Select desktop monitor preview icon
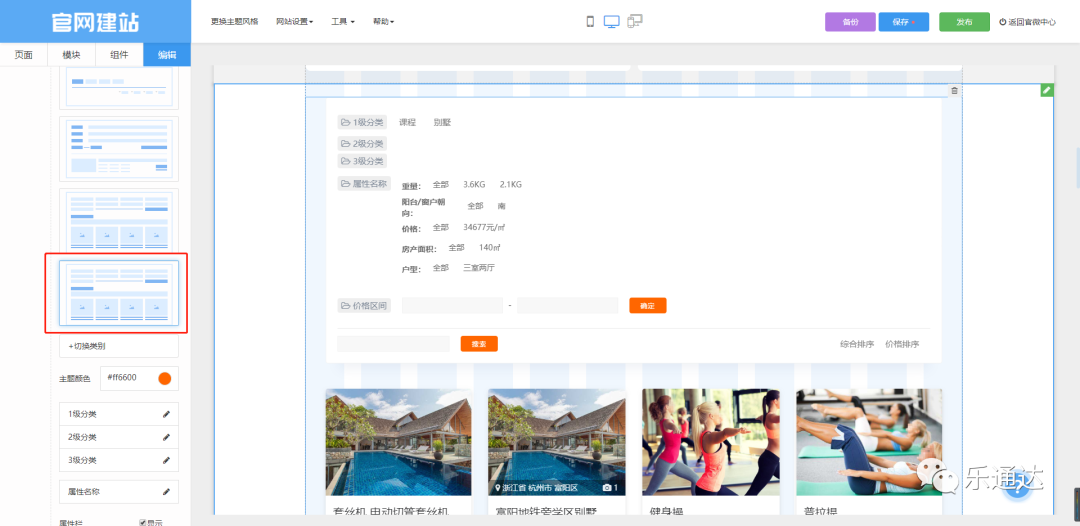Image resolution: width=1080 pixels, height=526 pixels. 612,21
